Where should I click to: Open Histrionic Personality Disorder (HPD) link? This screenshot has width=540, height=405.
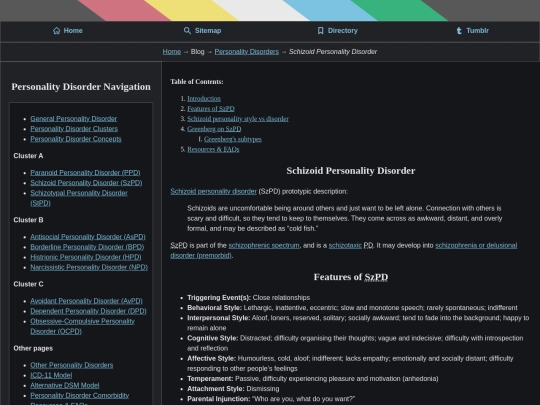[86, 257]
